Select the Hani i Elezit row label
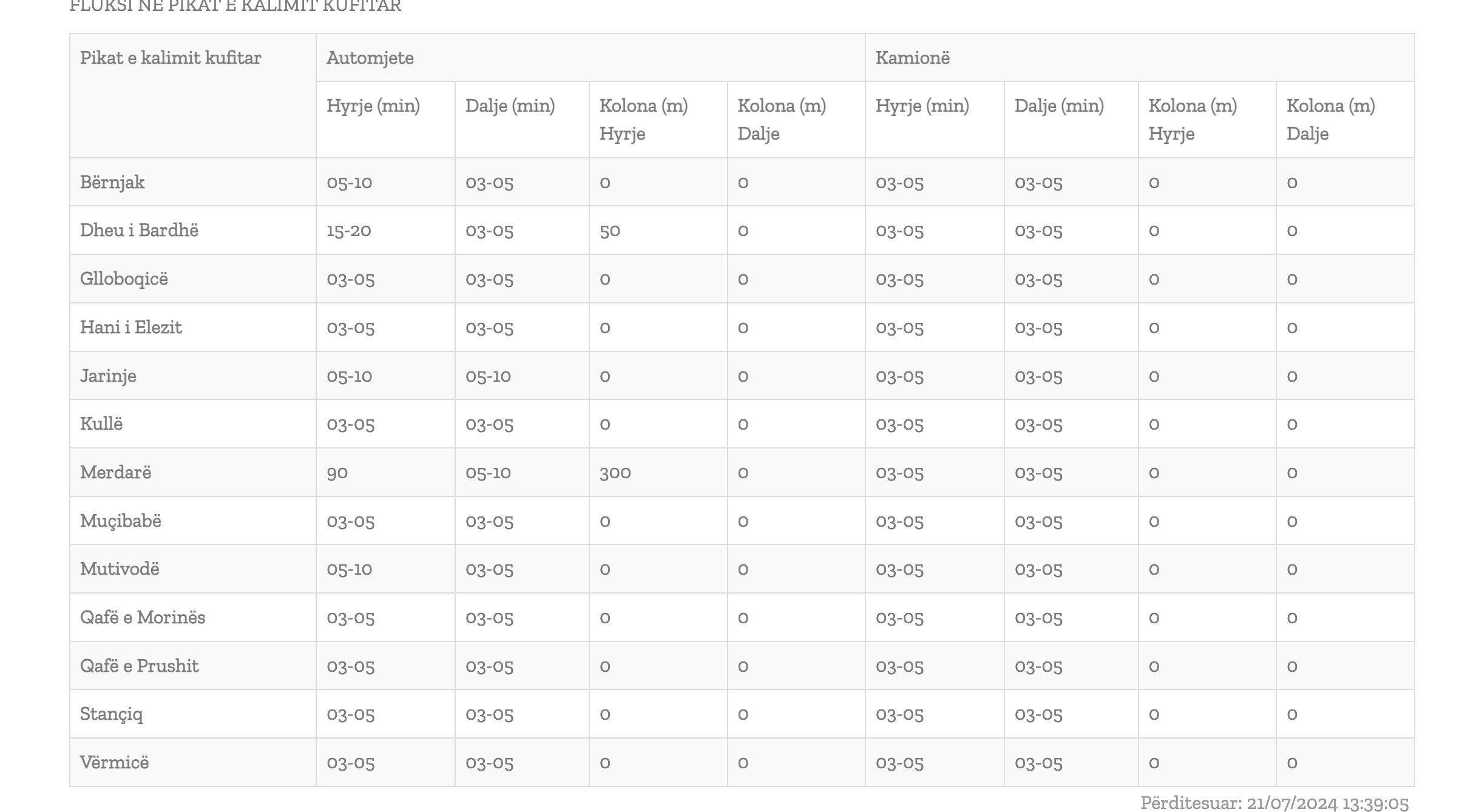Image resolution: width=1482 pixels, height=812 pixels. 131,327
